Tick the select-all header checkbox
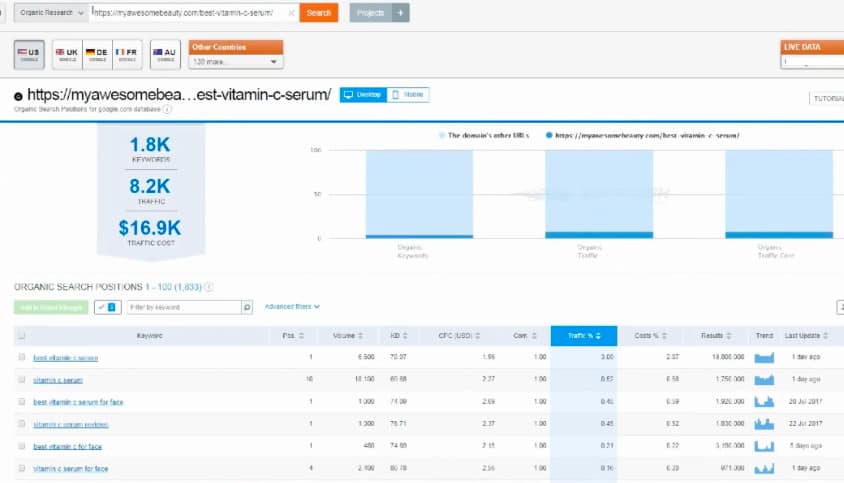The image size is (844, 483). point(22,335)
